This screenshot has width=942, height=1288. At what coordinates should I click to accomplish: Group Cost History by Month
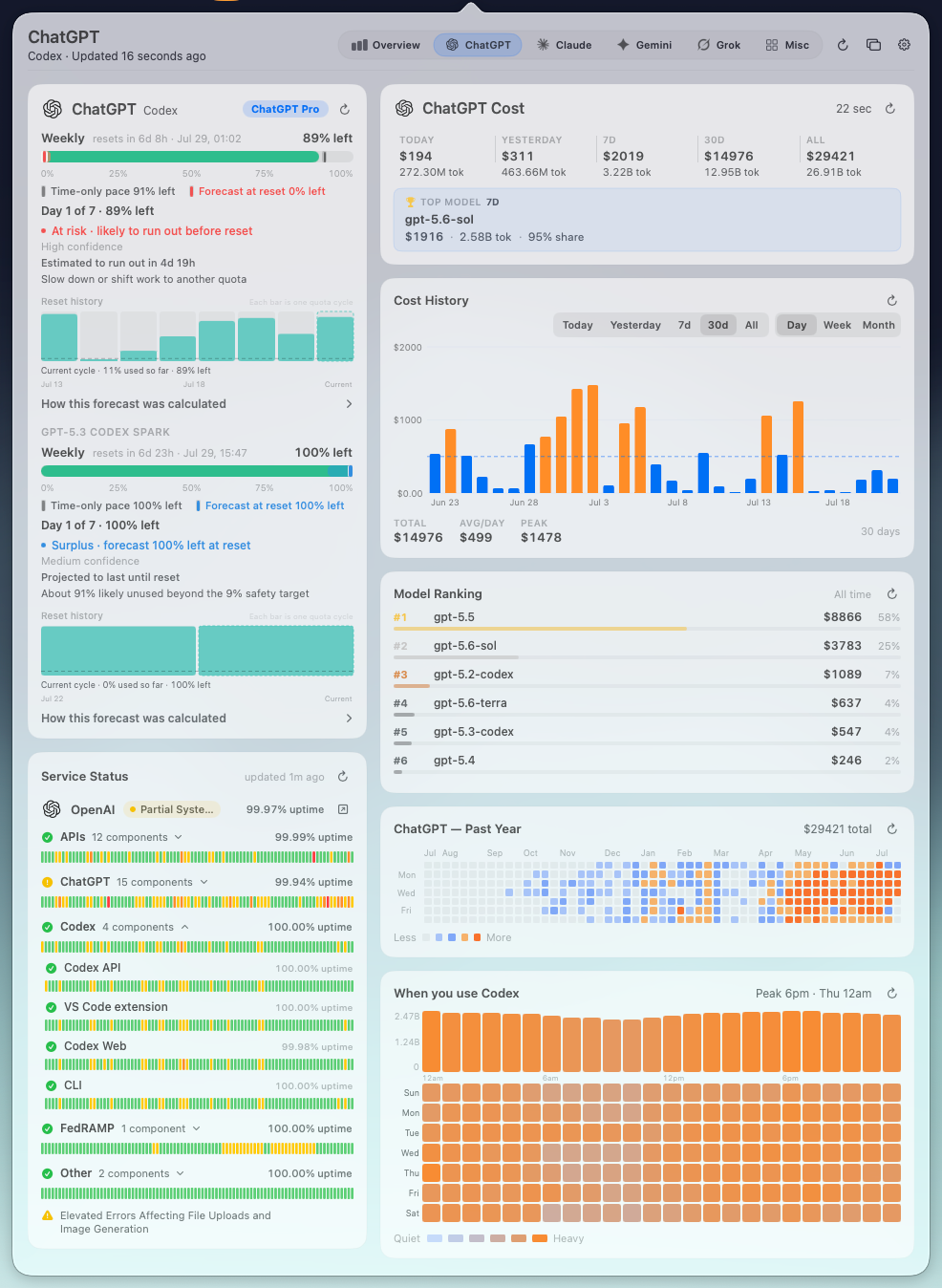(879, 325)
